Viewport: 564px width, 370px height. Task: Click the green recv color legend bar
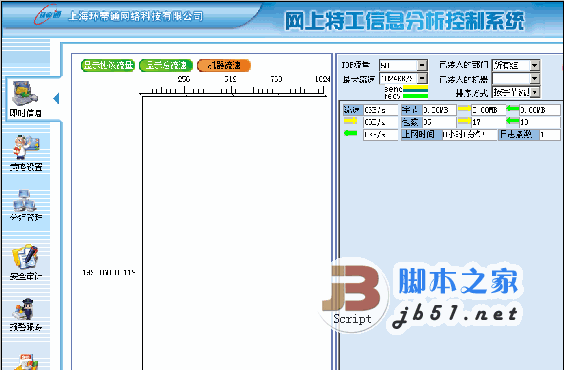point(415,95)
